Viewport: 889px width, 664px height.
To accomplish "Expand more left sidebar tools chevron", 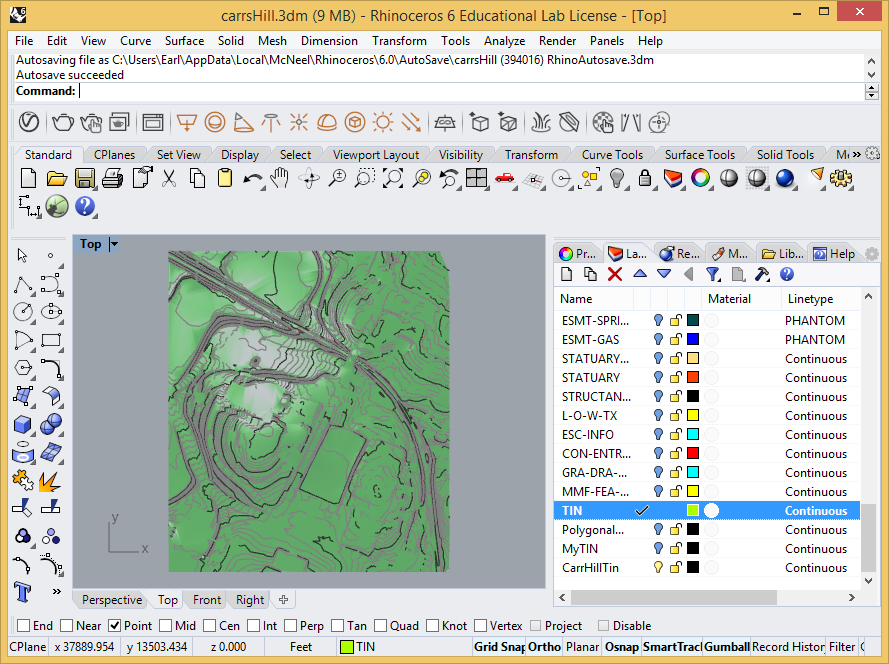I will pos(56,591).
